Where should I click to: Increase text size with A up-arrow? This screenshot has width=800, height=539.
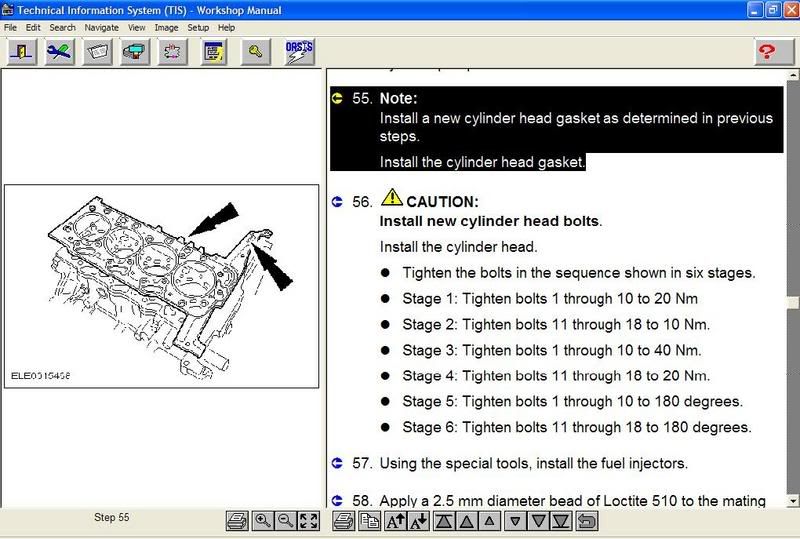coord(395,521)
